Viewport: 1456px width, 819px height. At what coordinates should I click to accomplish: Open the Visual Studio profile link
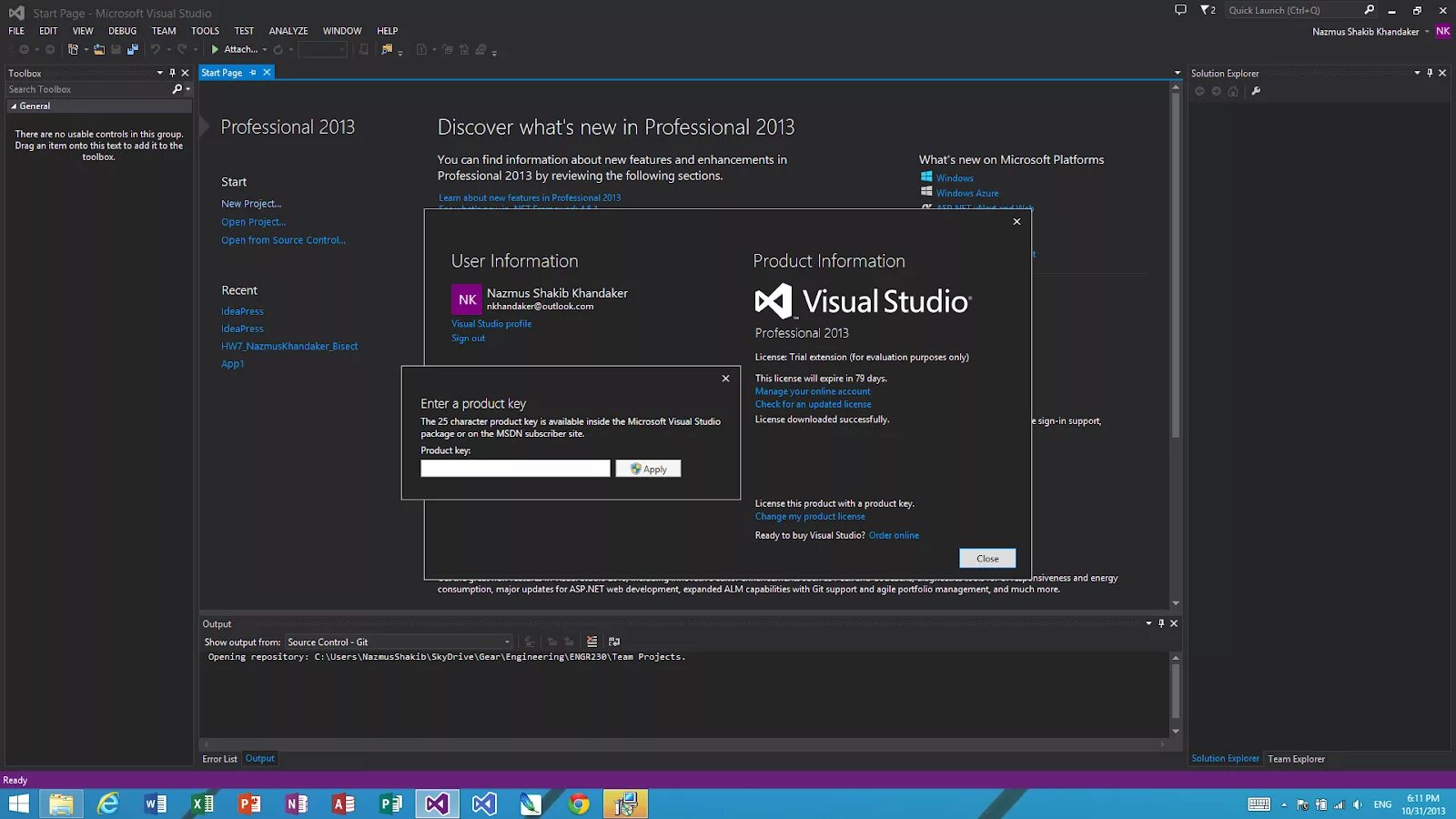tap(491, 324)
